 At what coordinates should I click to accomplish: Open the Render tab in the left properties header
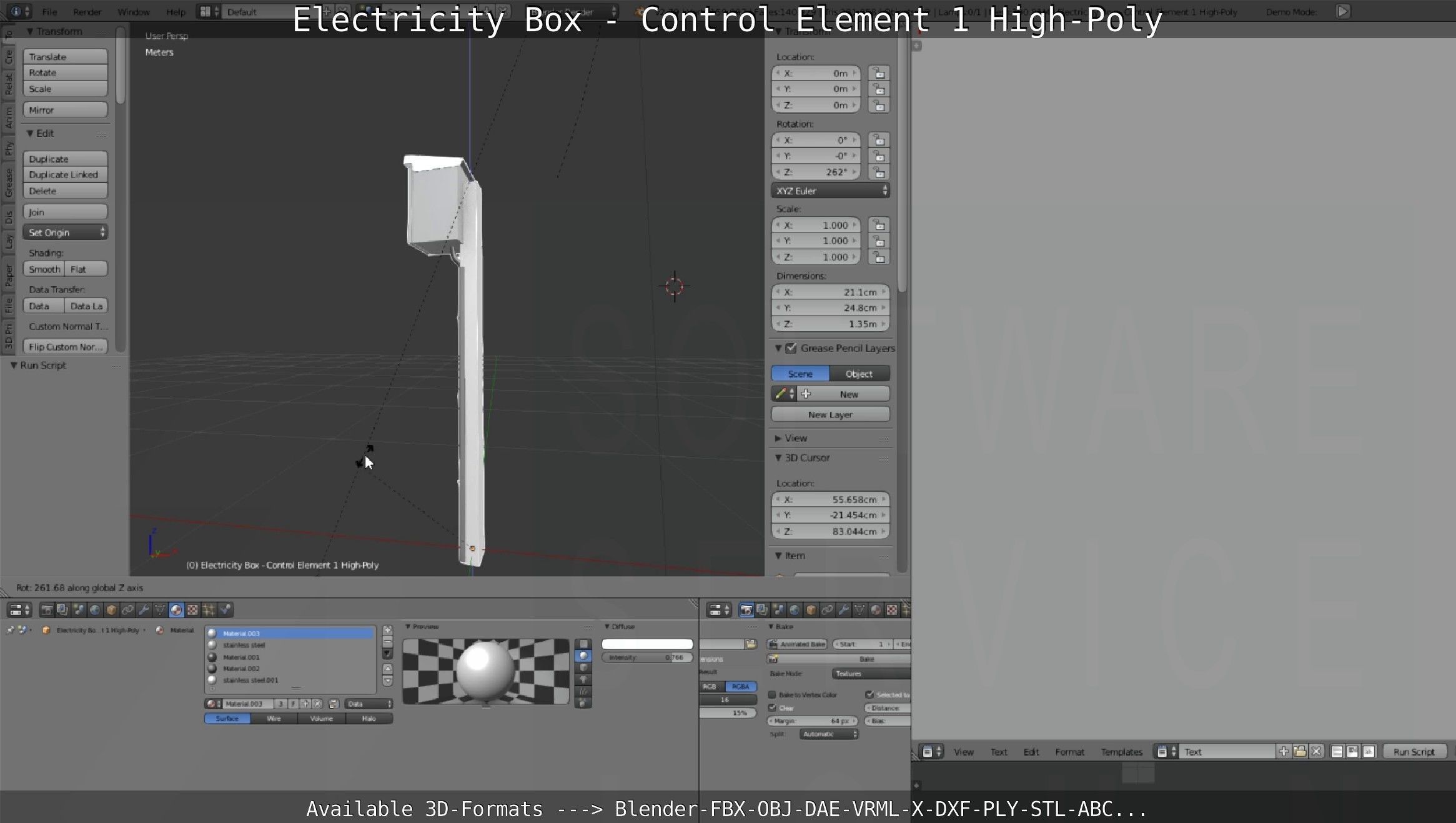(47, 610)
